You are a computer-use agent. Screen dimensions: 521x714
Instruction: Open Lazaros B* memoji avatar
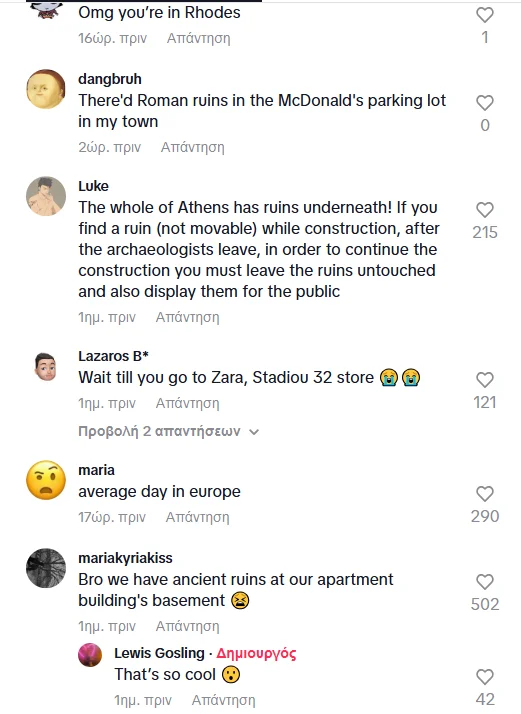pos(46,366)
